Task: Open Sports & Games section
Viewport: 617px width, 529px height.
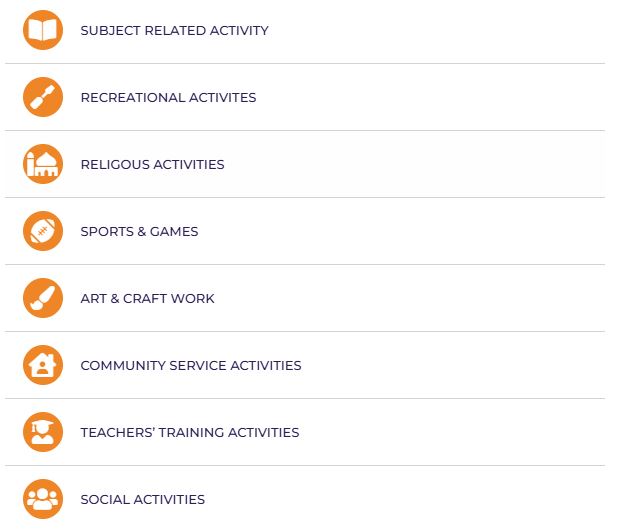Action: (x=139, y=231)
